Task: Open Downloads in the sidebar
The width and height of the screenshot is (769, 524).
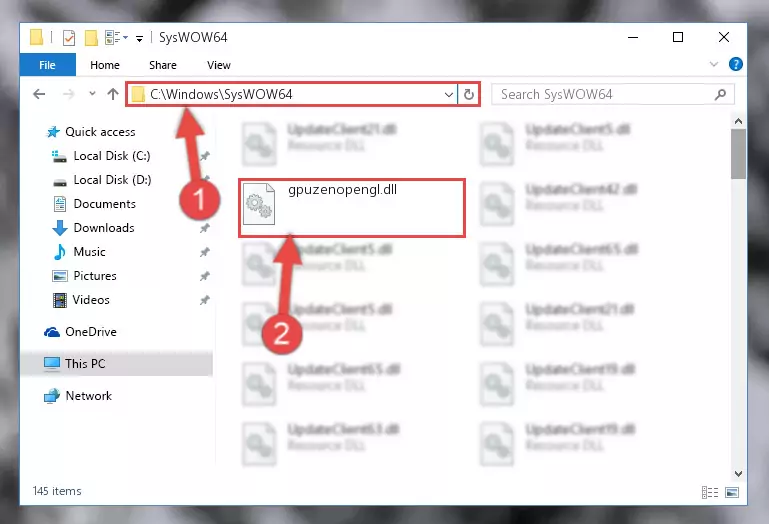Action: (x=103, y=228)
